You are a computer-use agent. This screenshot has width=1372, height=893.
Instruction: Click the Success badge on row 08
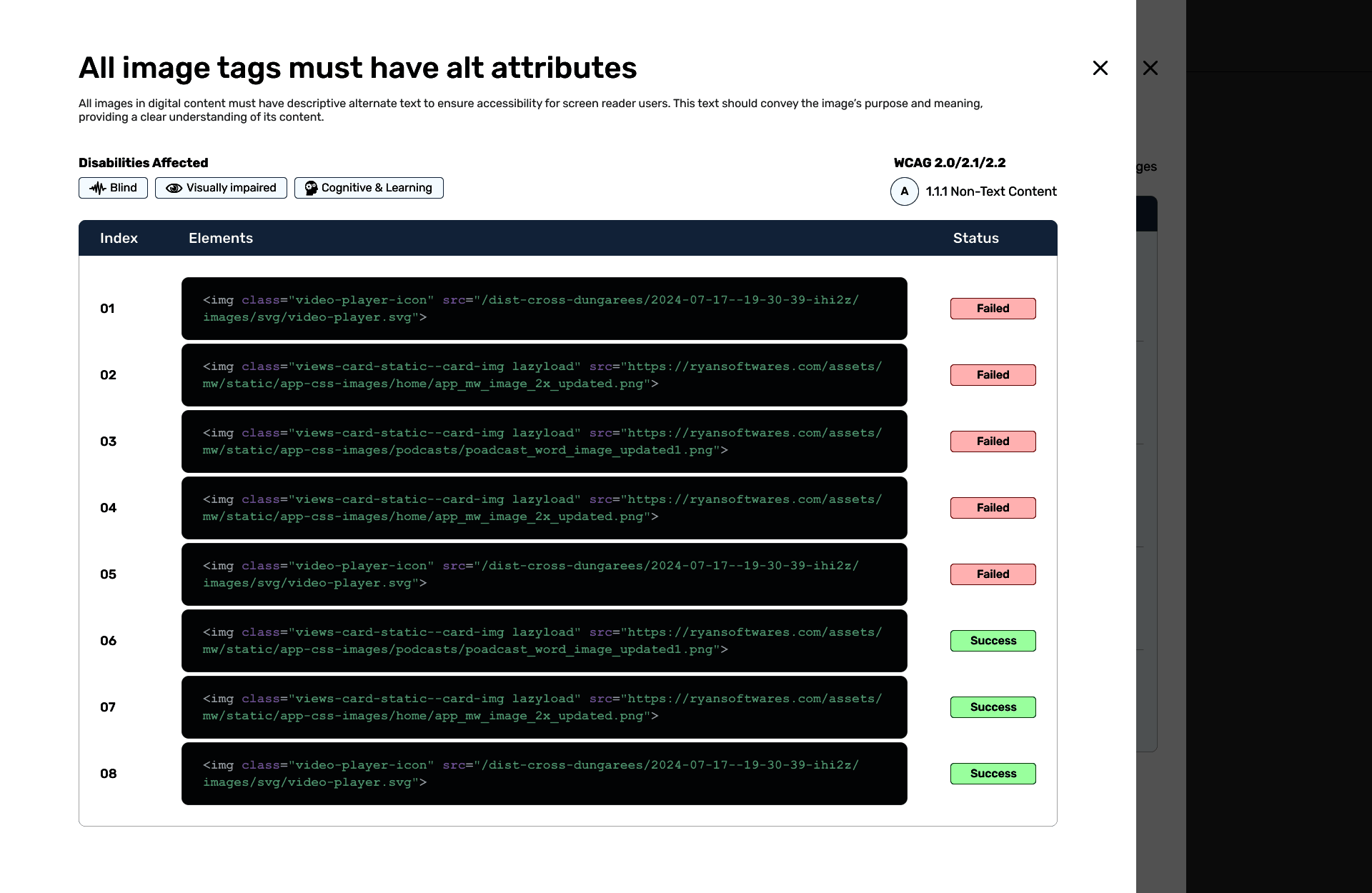coord(993,774)
